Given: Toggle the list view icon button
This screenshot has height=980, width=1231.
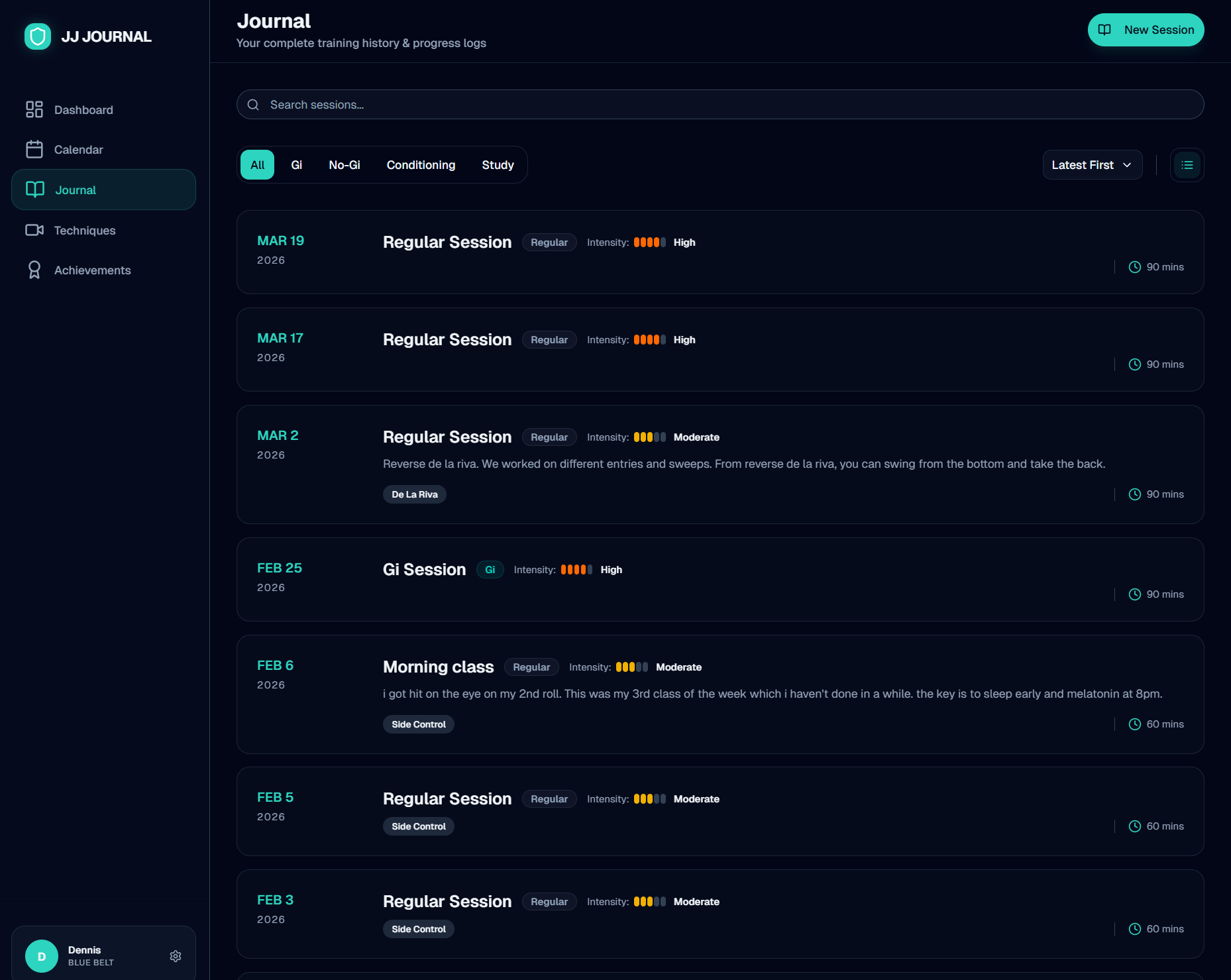Looking at the screenshot, I should [x=1187, y=165].
